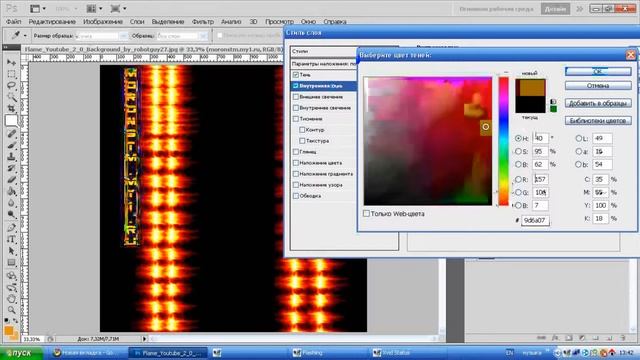Open the Flame_Youtube taskbar button
The width and height of the screenshot is (640, 360).
click(168, 353)
